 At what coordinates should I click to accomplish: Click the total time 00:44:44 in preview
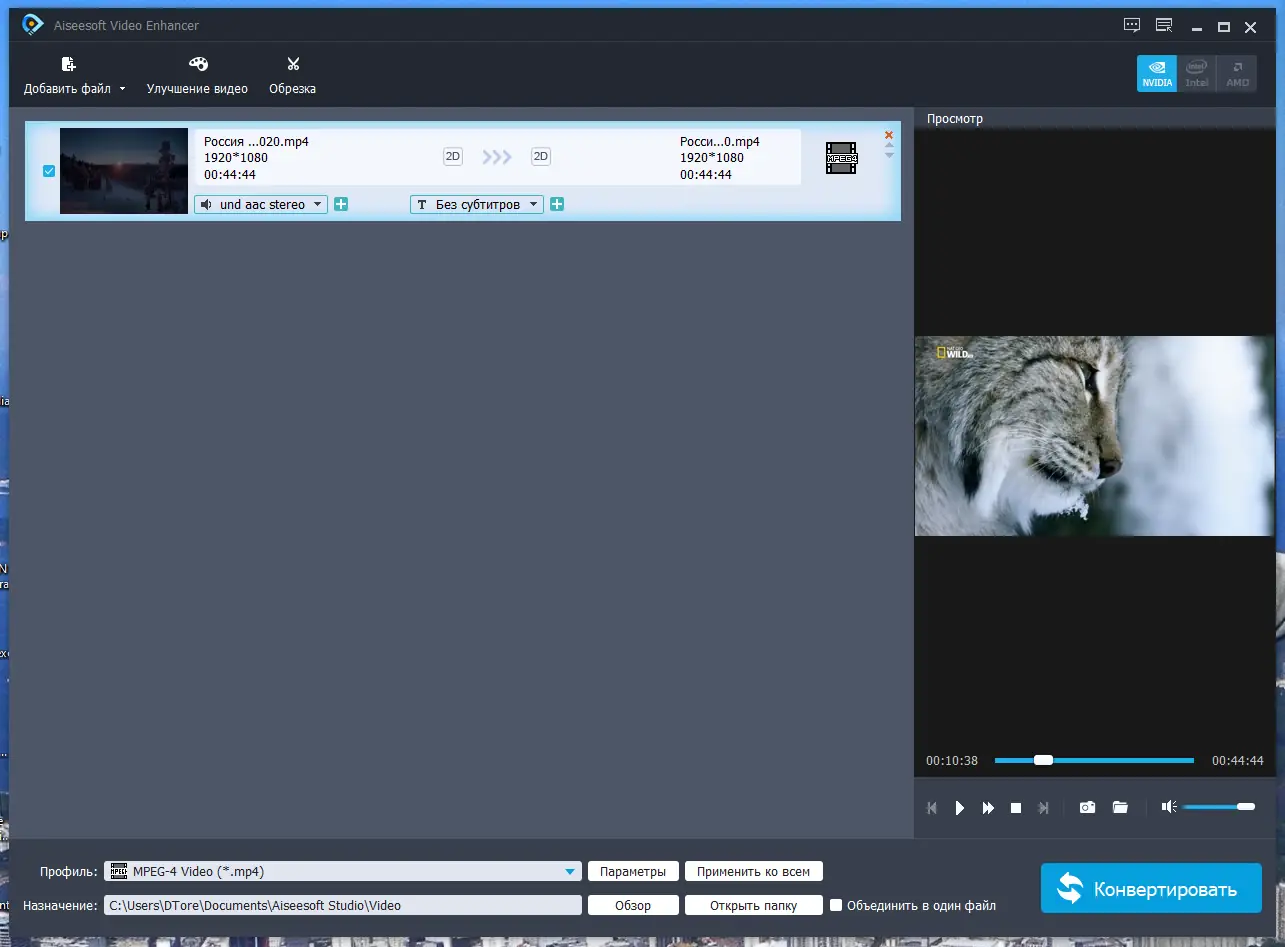pos(1238,761)
